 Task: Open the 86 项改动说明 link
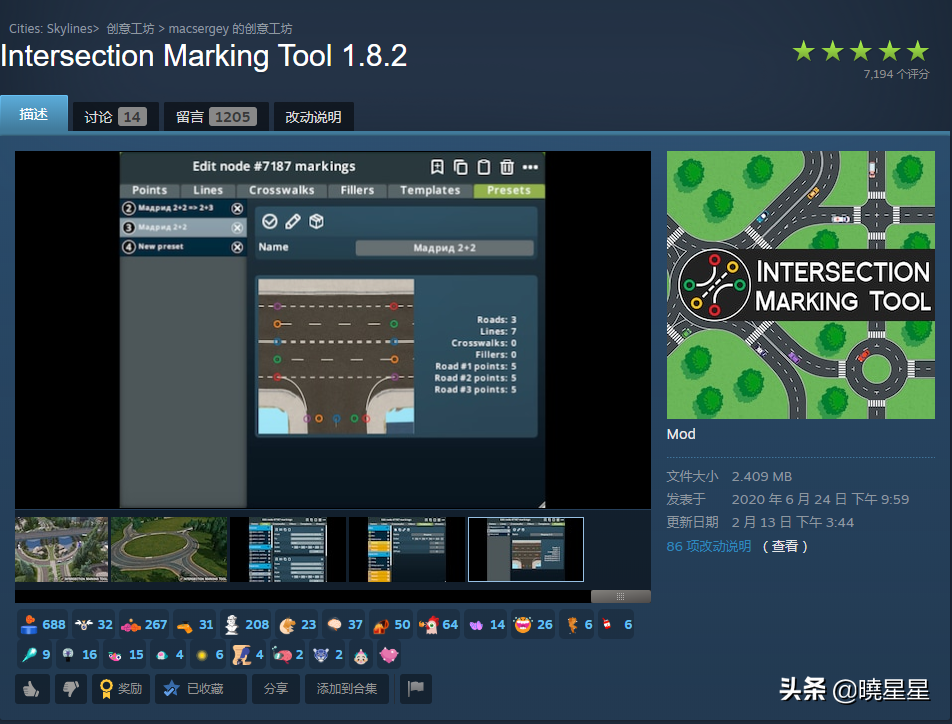click(x=708, y=546)
